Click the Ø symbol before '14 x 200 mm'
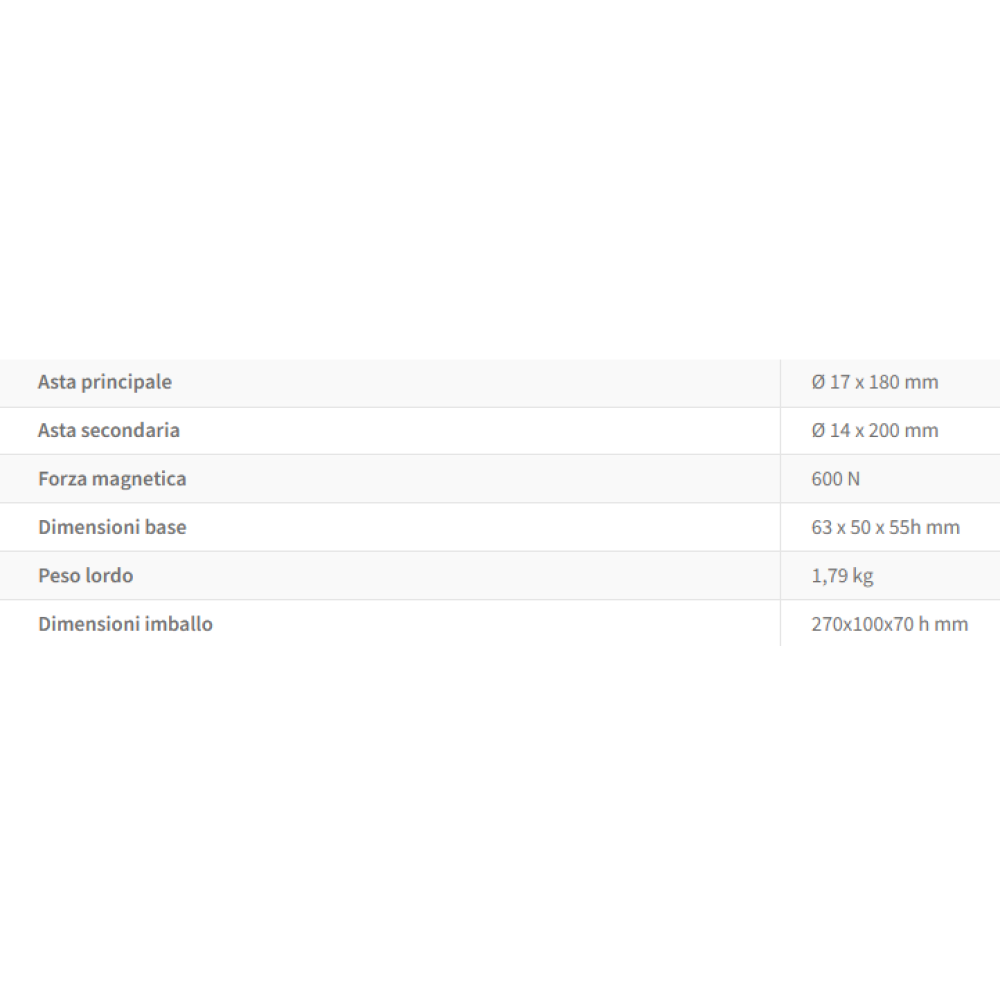Screen dimensions: 1000x1000 coord(818,431)
